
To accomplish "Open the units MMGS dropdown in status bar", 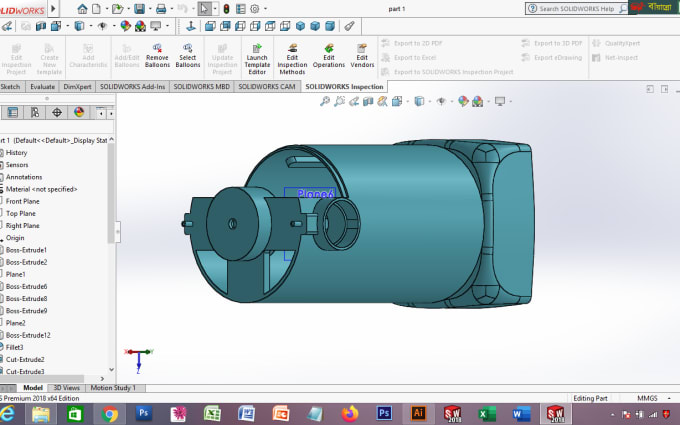I will [x=669, y=398].
